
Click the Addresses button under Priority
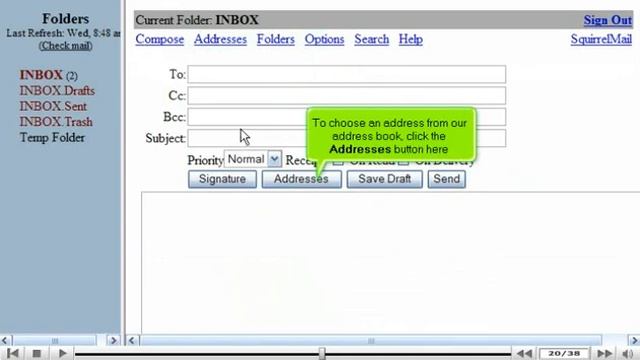(x=301, y=179)
